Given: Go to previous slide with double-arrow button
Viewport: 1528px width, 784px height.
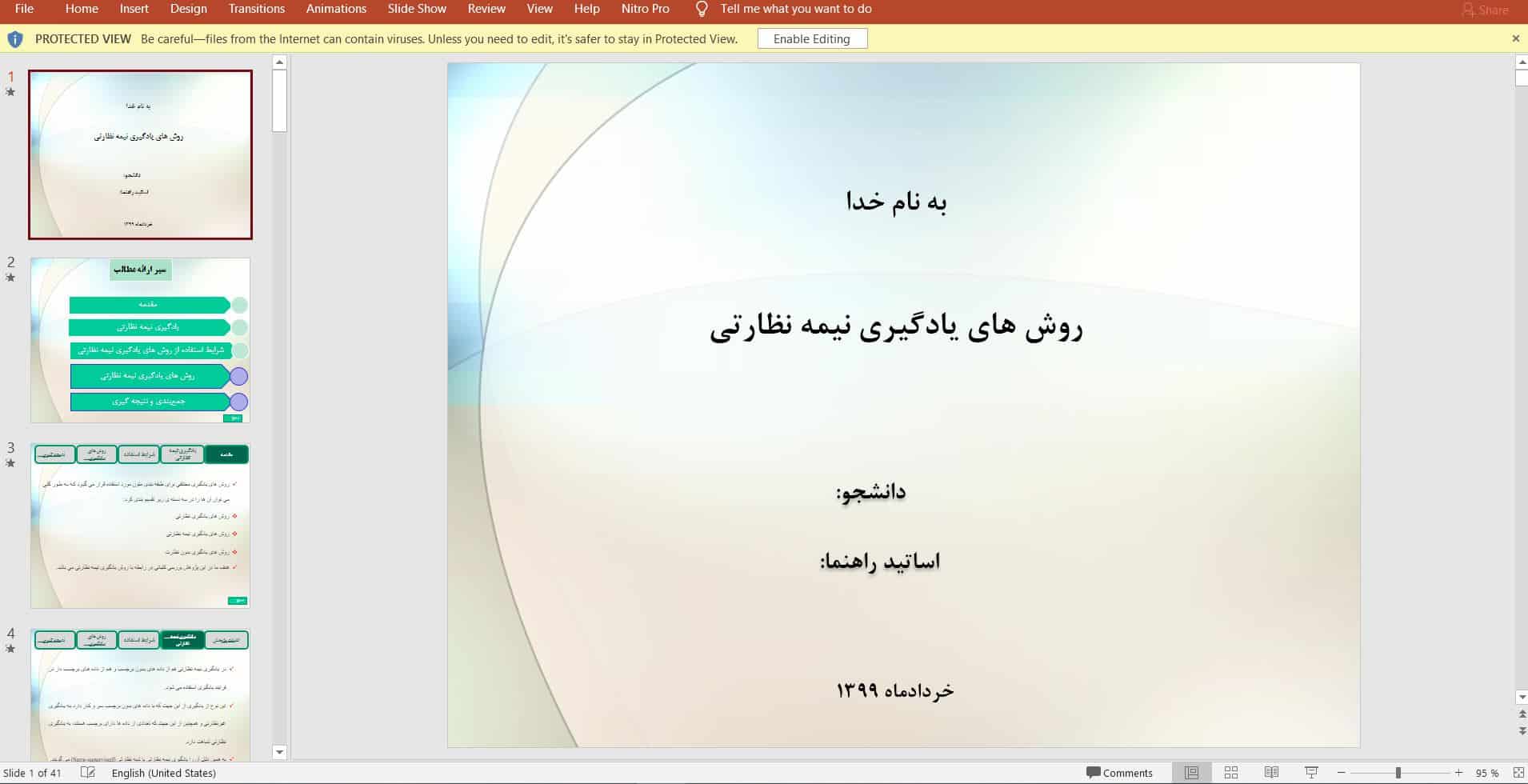Looking at the screenshot, I should point(1522,714).
